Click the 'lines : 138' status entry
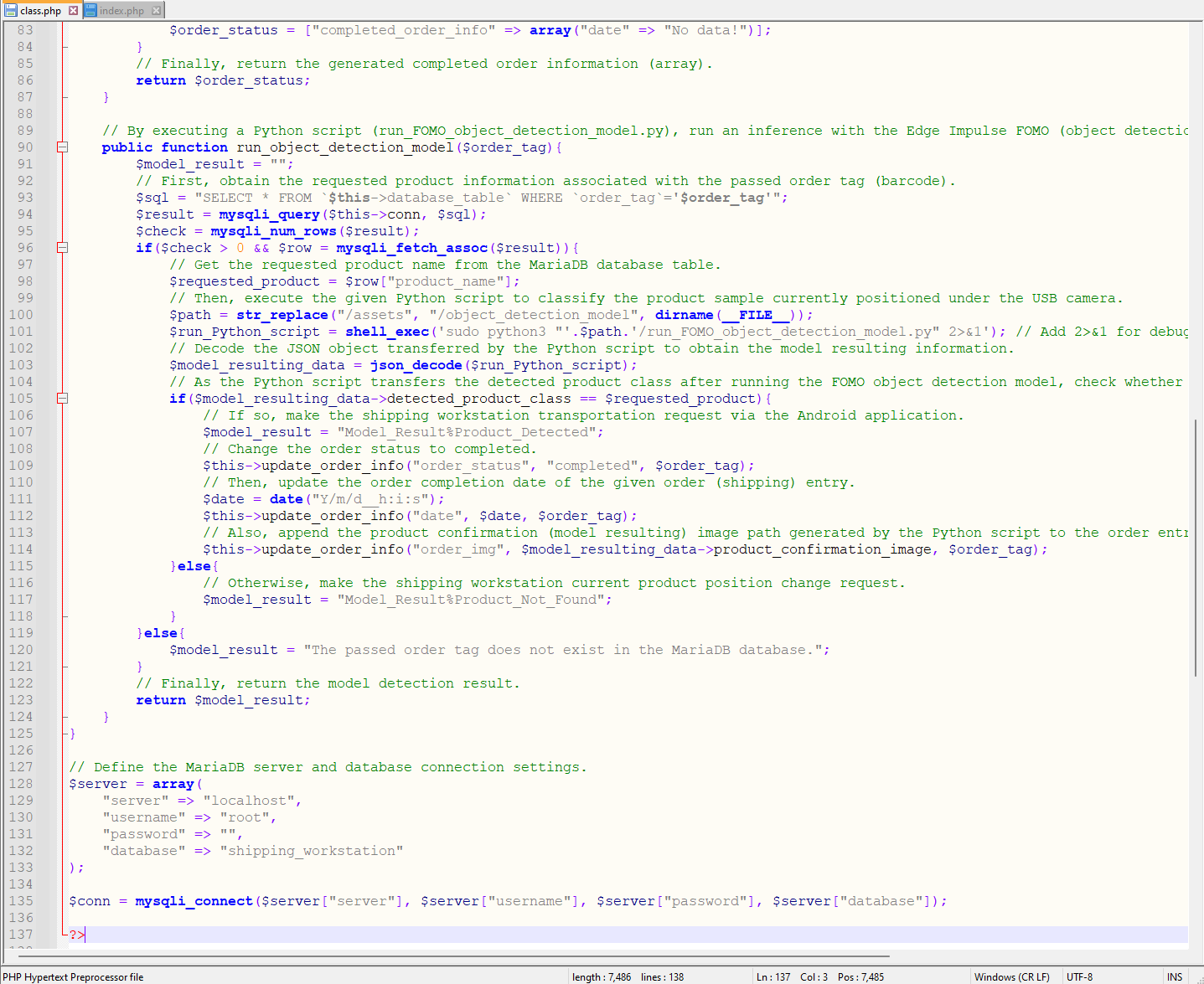The height and width of the screenshot is (984, 1204). pyautogui.click(x=662, y=976)
